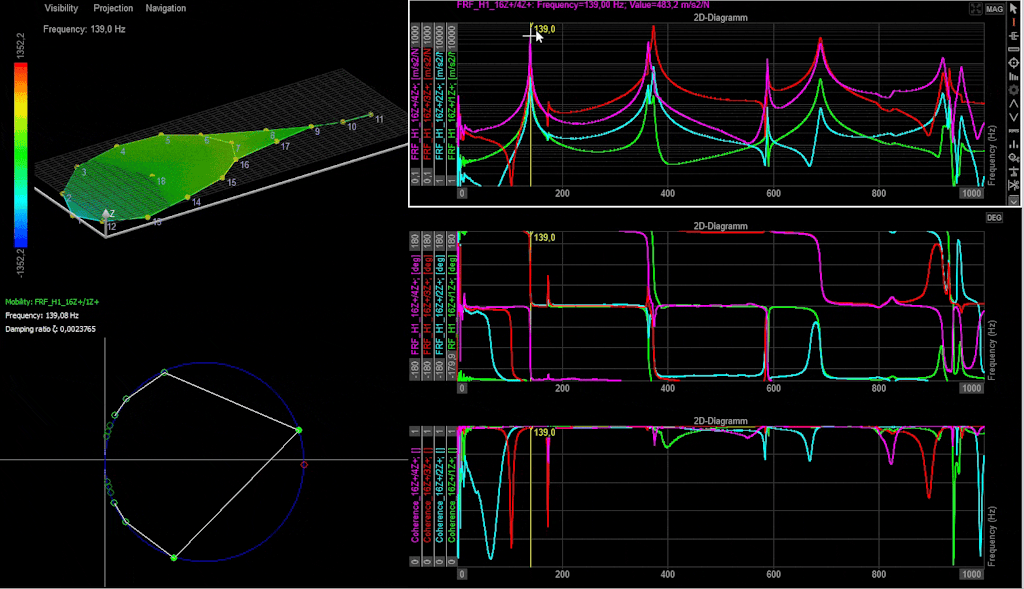Viewport: 1024px width, 589px height.
Task: Click magenta FRF_H1_16Z+/4Z+ axis upper limit 1000
Action: click(x=415, y=36)
